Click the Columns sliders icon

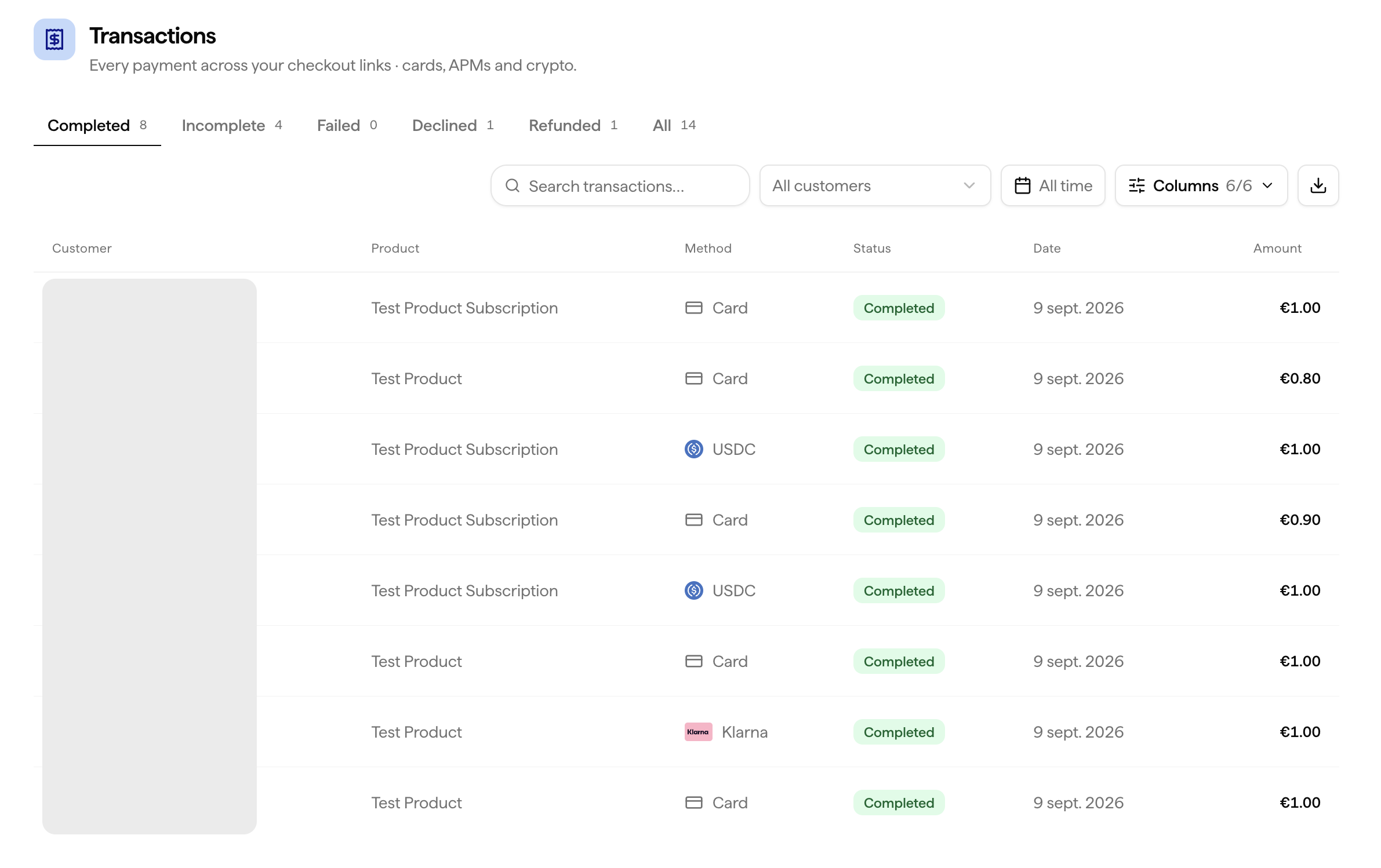point(1137,185)
